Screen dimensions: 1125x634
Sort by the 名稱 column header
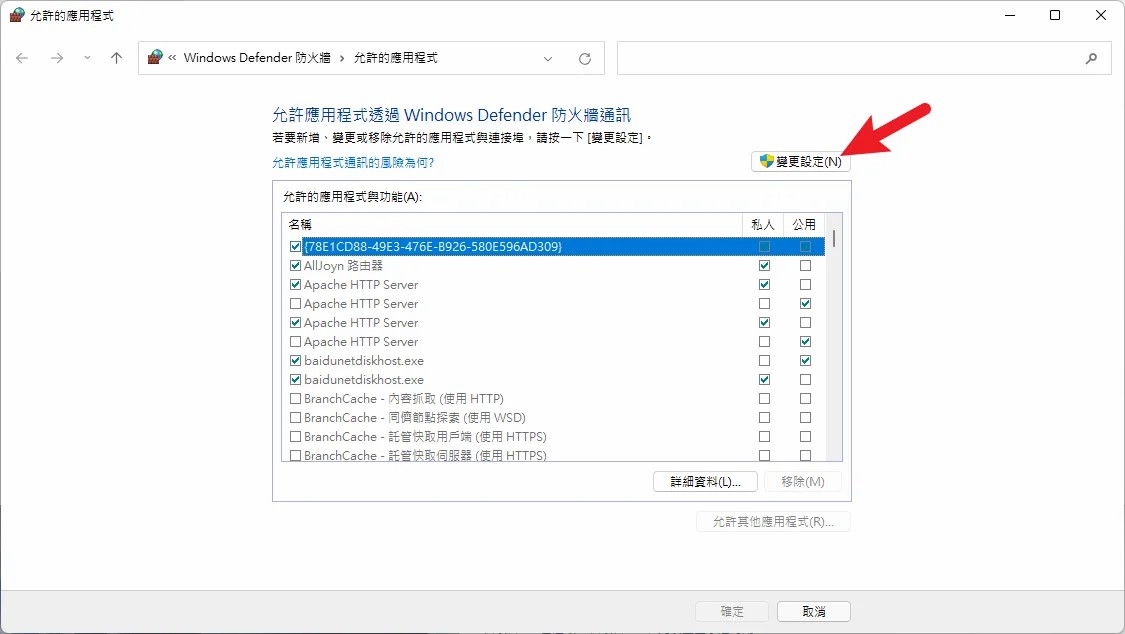[512, 224]
